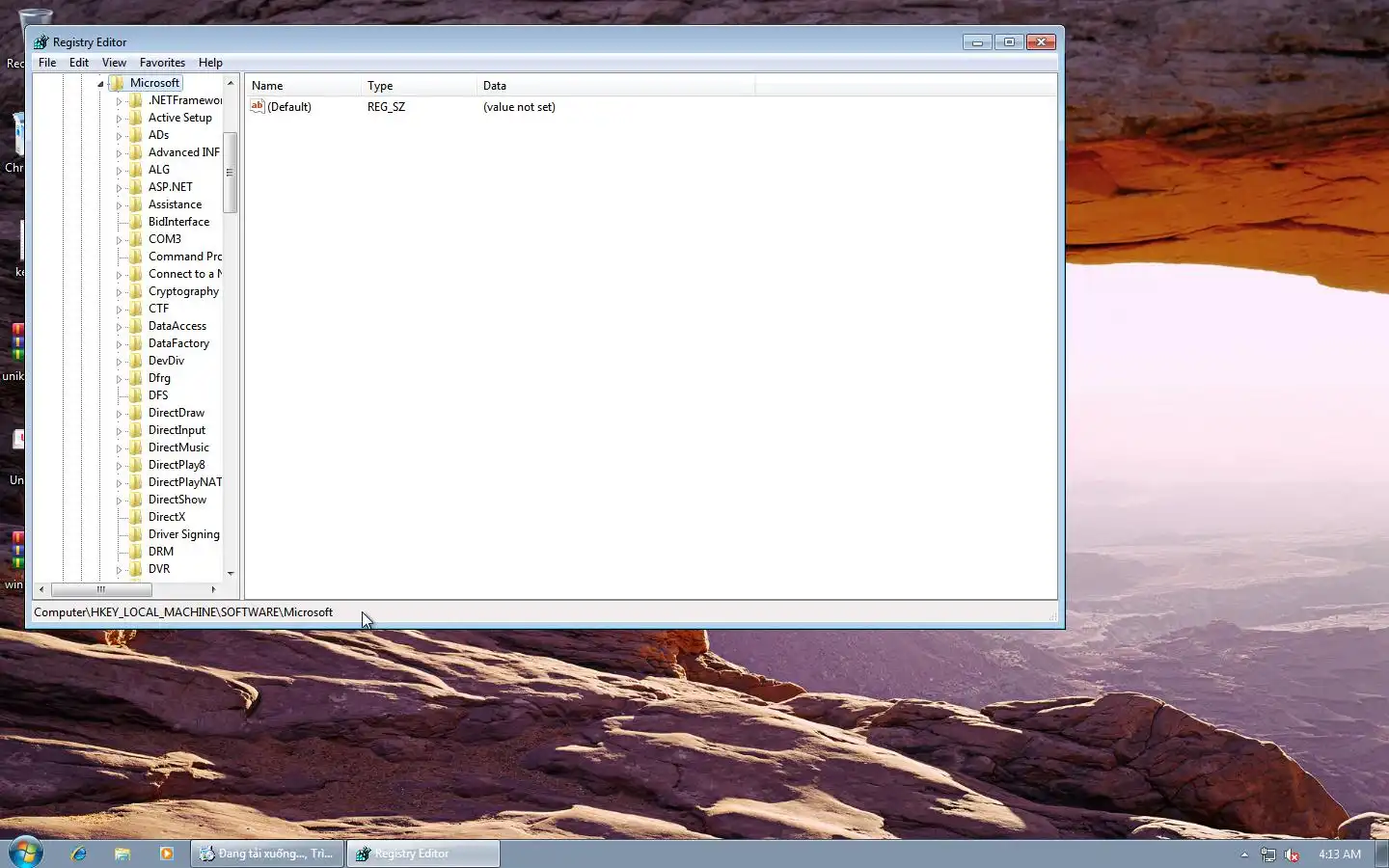This screenshot has height=868, width=1389.
Task: Launch Internet Explorer from taskbar
Action: coord(78,854)
